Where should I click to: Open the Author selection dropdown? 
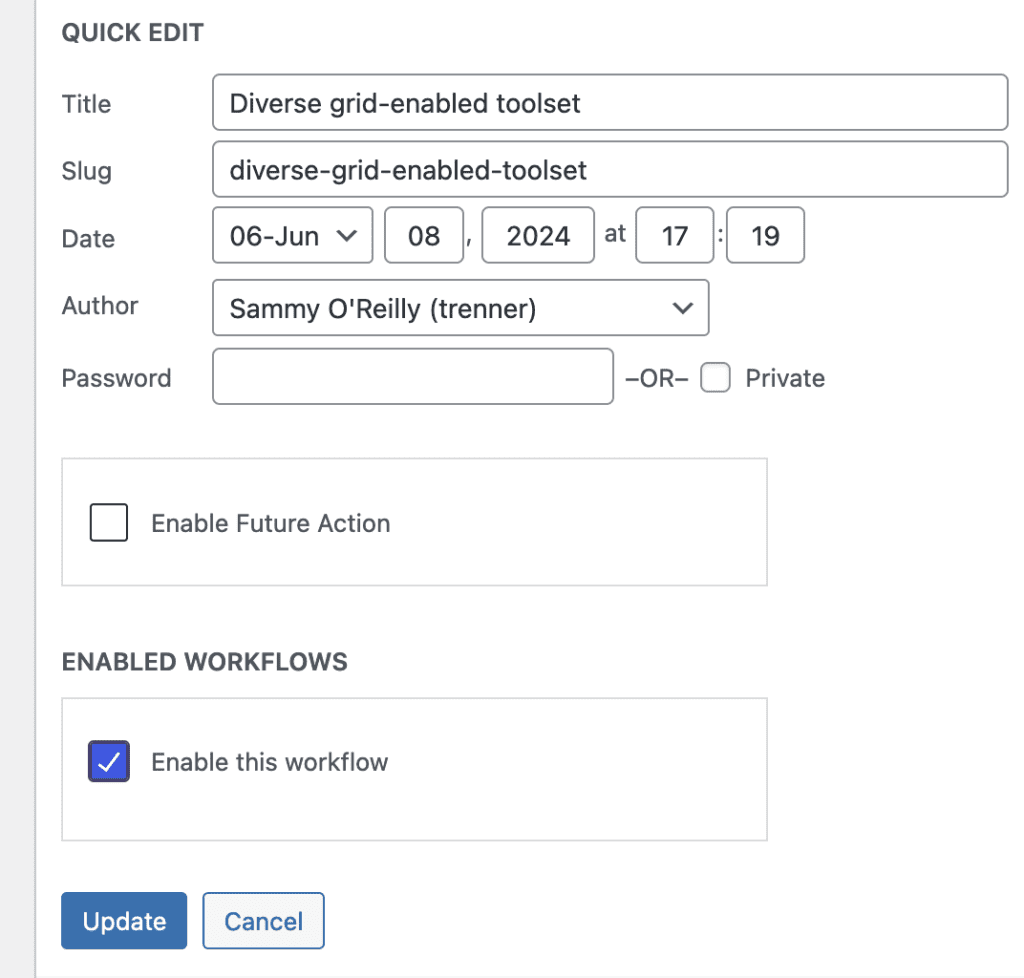point(460,308)
